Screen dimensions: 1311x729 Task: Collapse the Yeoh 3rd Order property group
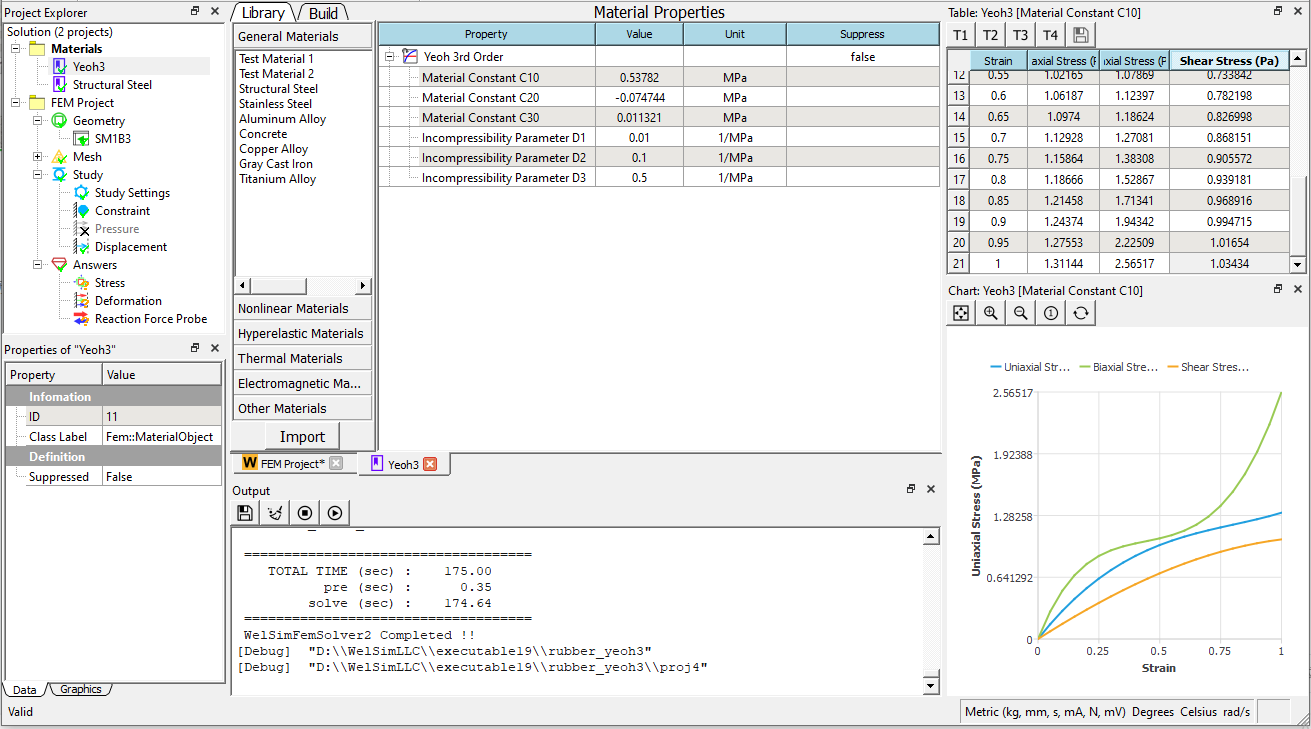[x=388, y=57]
